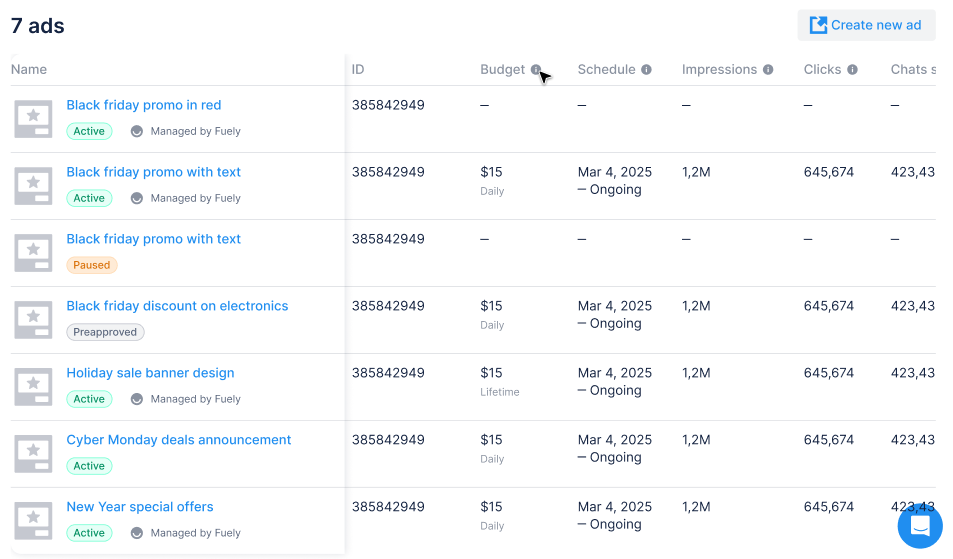Screen dimensions: 953x559
Task: Open Cyber Monday deals announcement ad
Action: coord(179,440)
